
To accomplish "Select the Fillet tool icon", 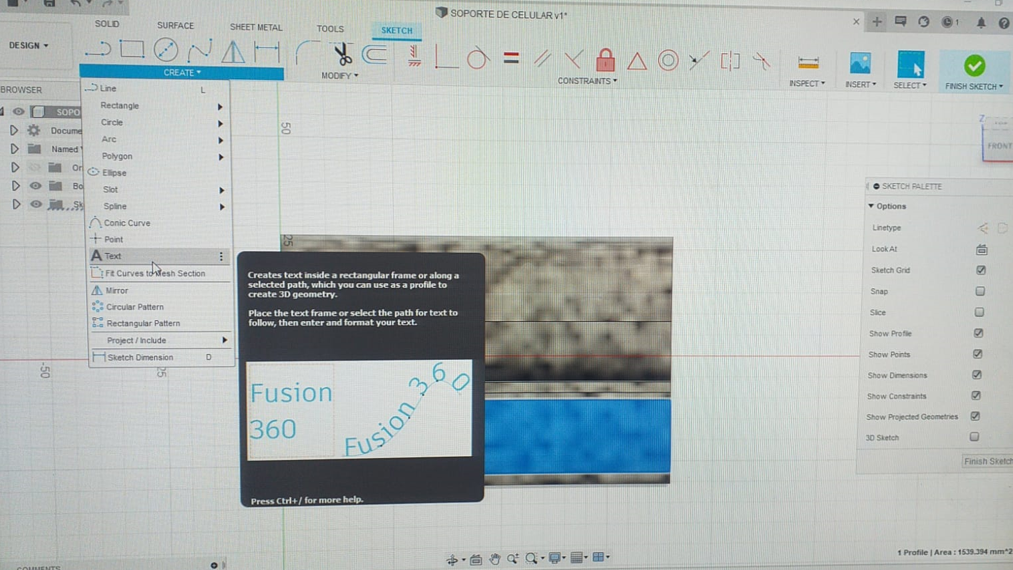I will tap(305, 53).
